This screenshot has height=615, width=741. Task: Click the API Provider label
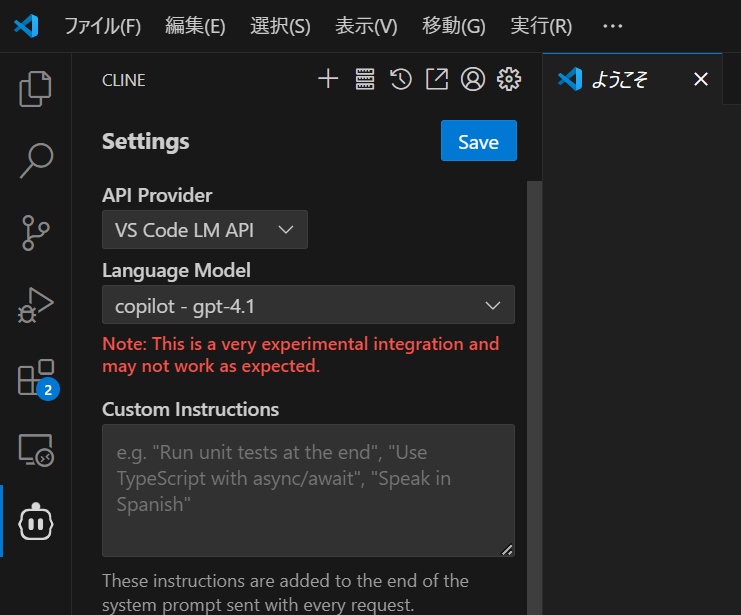pyautogui.click(x=157, y=195)
